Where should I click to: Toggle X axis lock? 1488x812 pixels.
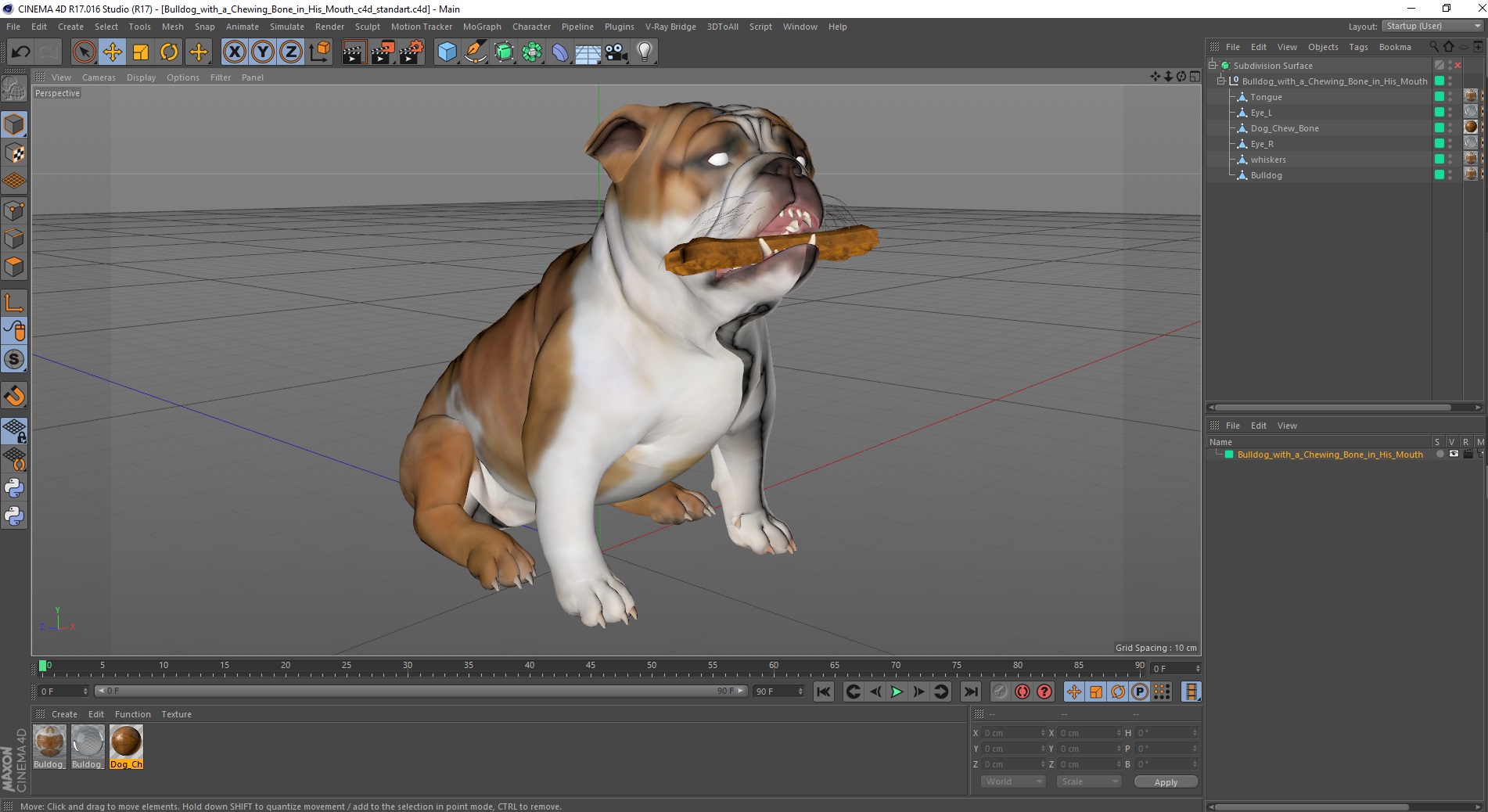coord(234,52)
